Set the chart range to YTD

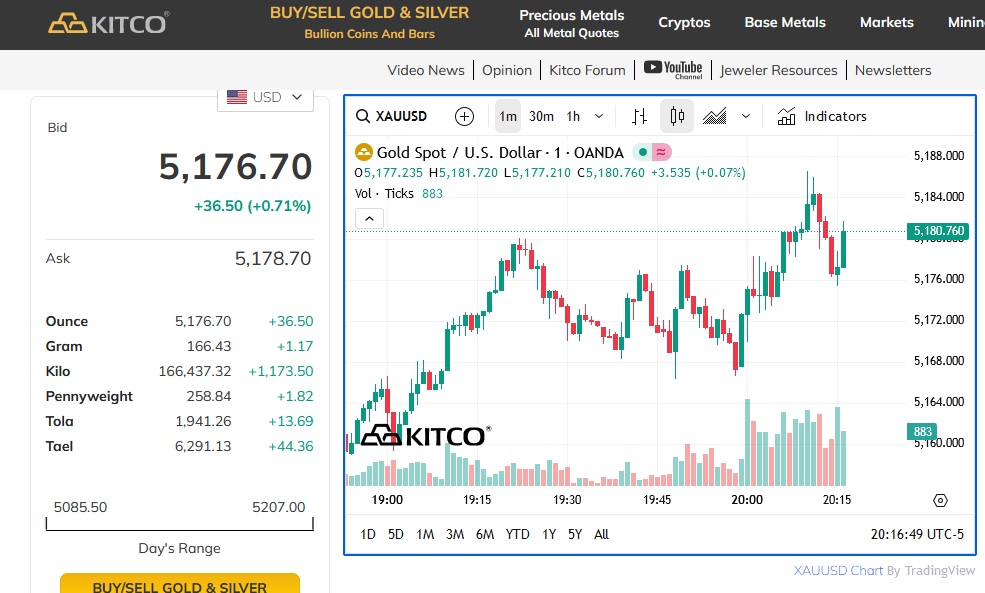517,534
